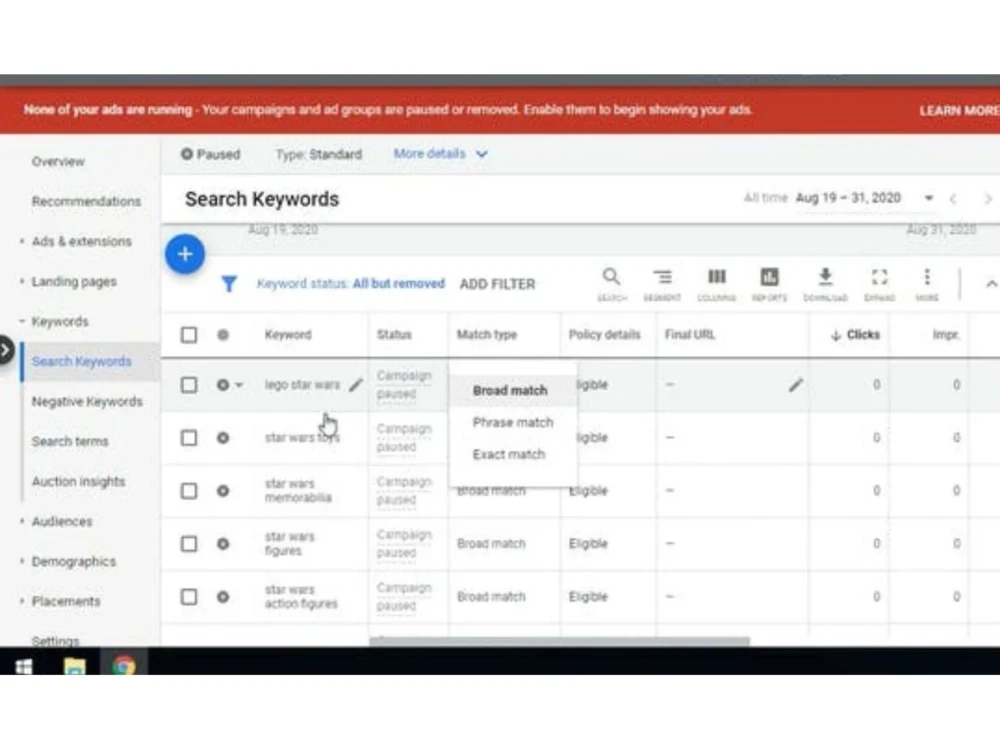Click Broad match cell for star wars action figures
The height and width of the screenshot is (750, 1000).
click(491, 597)
